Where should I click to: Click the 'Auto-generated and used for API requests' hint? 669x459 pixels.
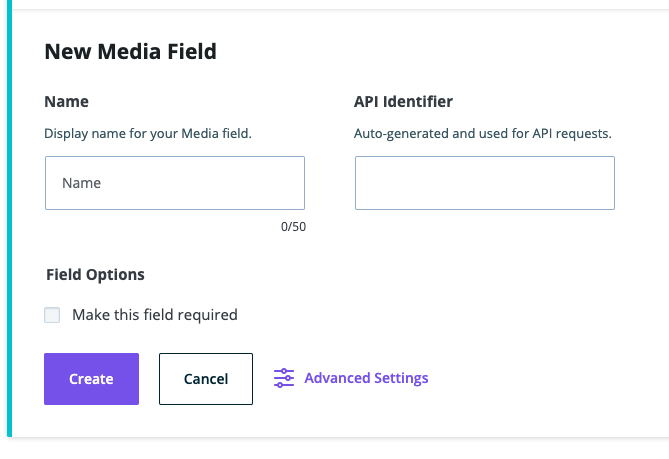tap(482, 132)
